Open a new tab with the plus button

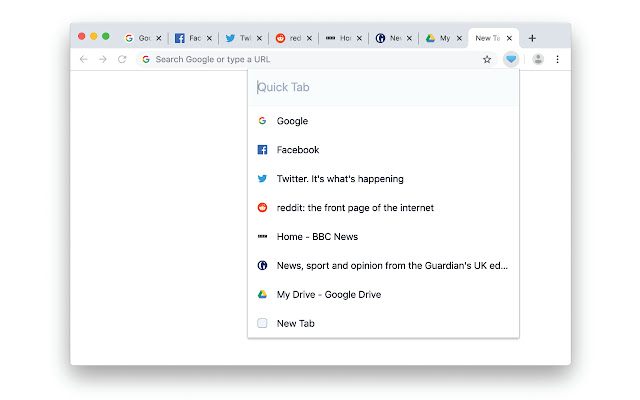(x=532, y=38)
